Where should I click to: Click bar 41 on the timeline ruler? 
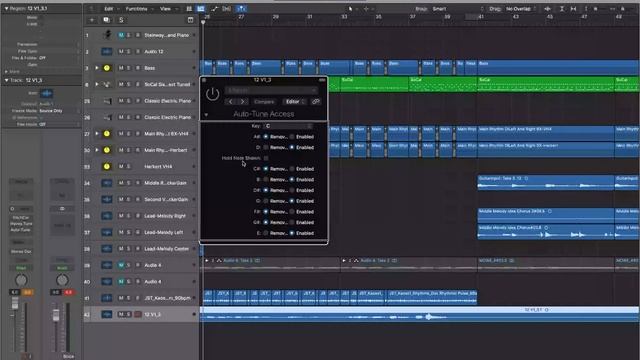pyautogui.click(x=481, y=17)
